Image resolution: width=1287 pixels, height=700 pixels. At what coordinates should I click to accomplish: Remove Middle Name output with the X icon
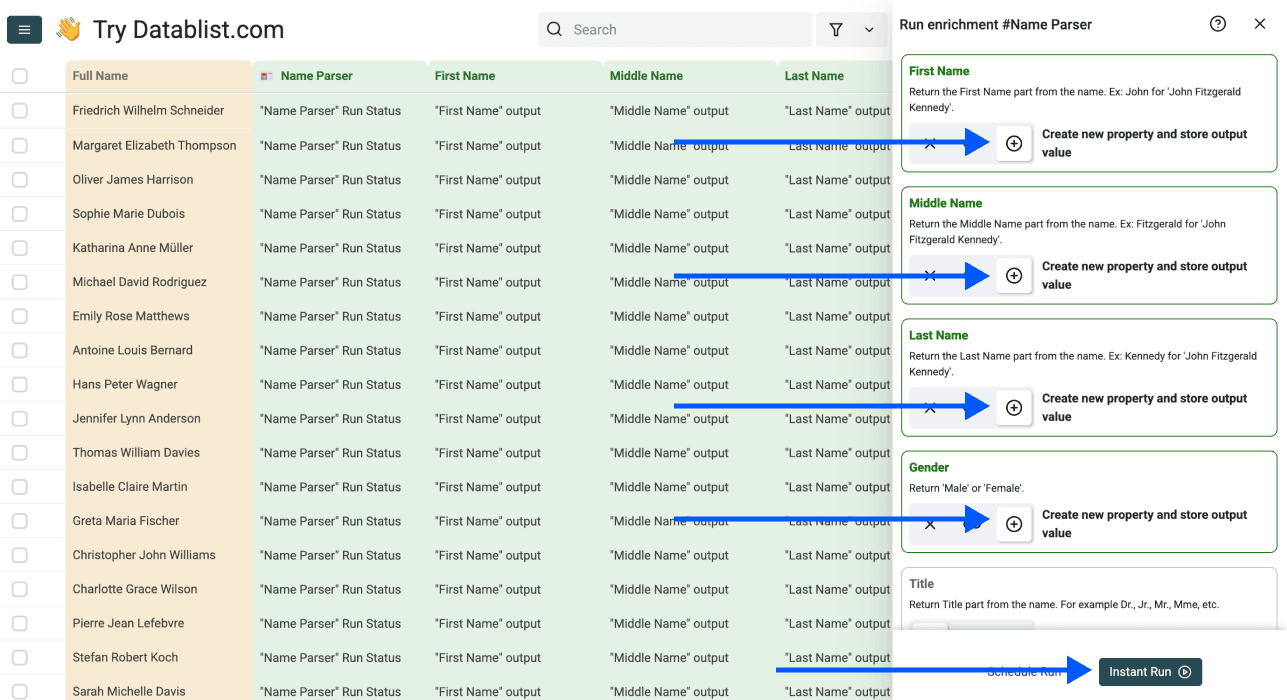point(929,274)
